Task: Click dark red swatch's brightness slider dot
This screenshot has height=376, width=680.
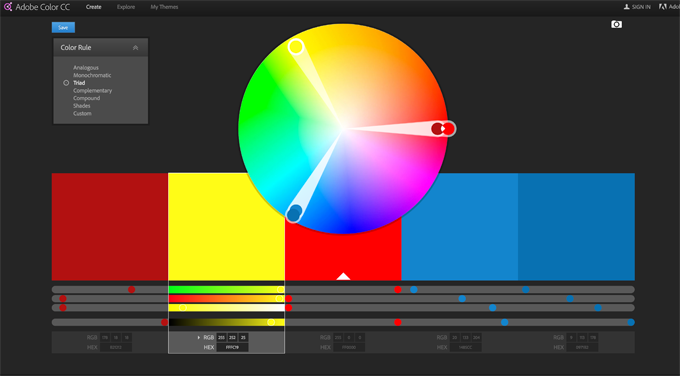Action: 164,322
